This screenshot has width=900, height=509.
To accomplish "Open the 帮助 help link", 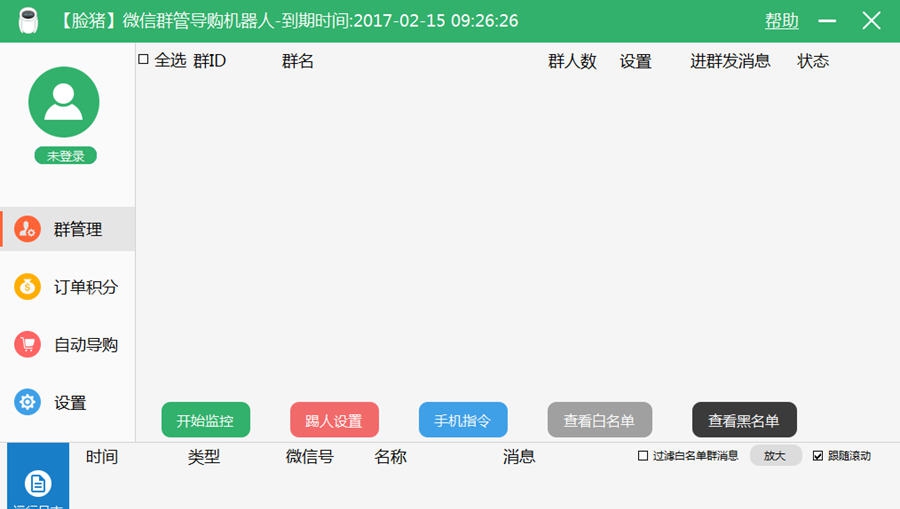I will tap(782, 21).
